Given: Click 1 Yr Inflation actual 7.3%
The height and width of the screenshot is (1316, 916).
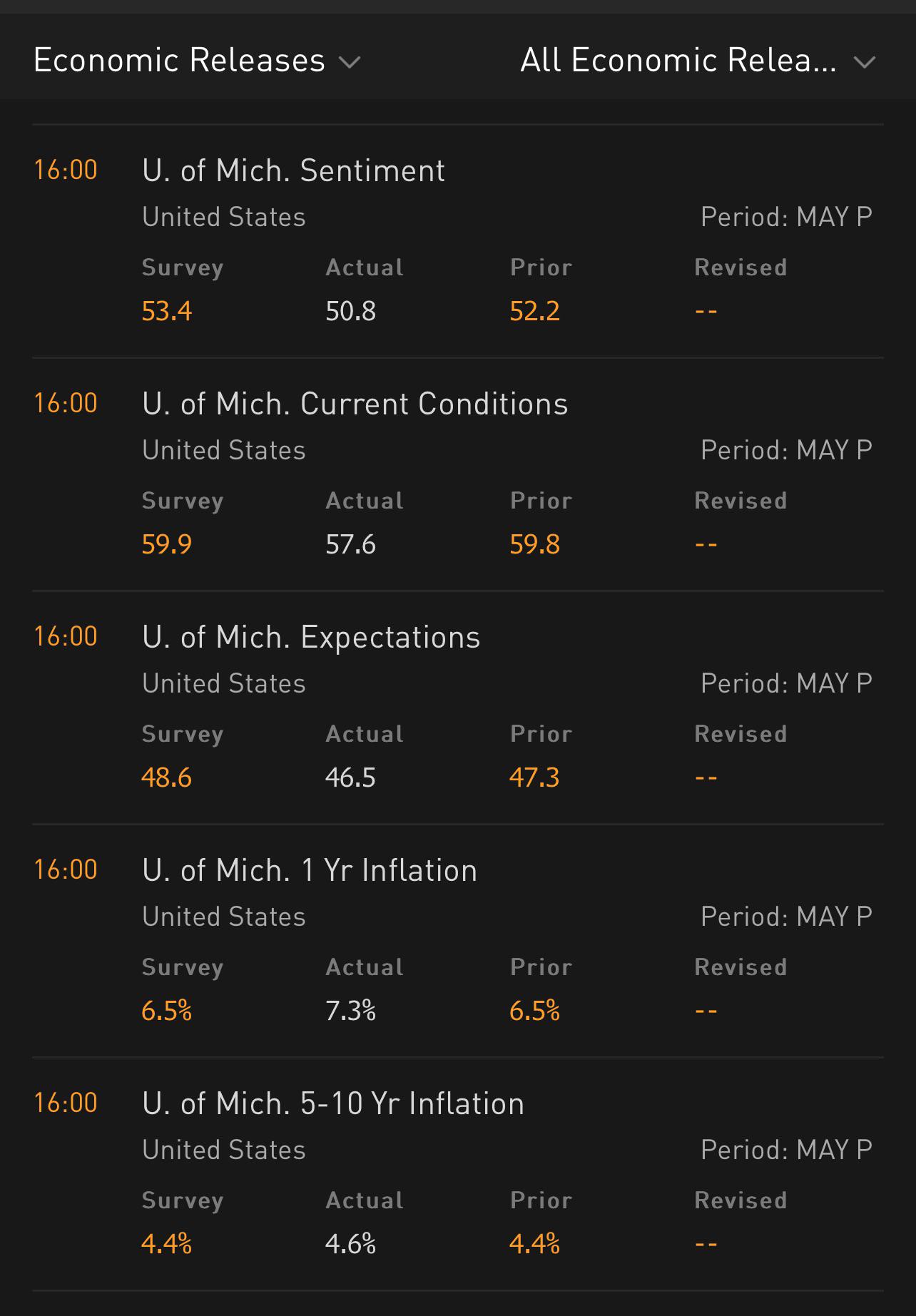Looking at the screenshot, I should (x=350, y=1011).
